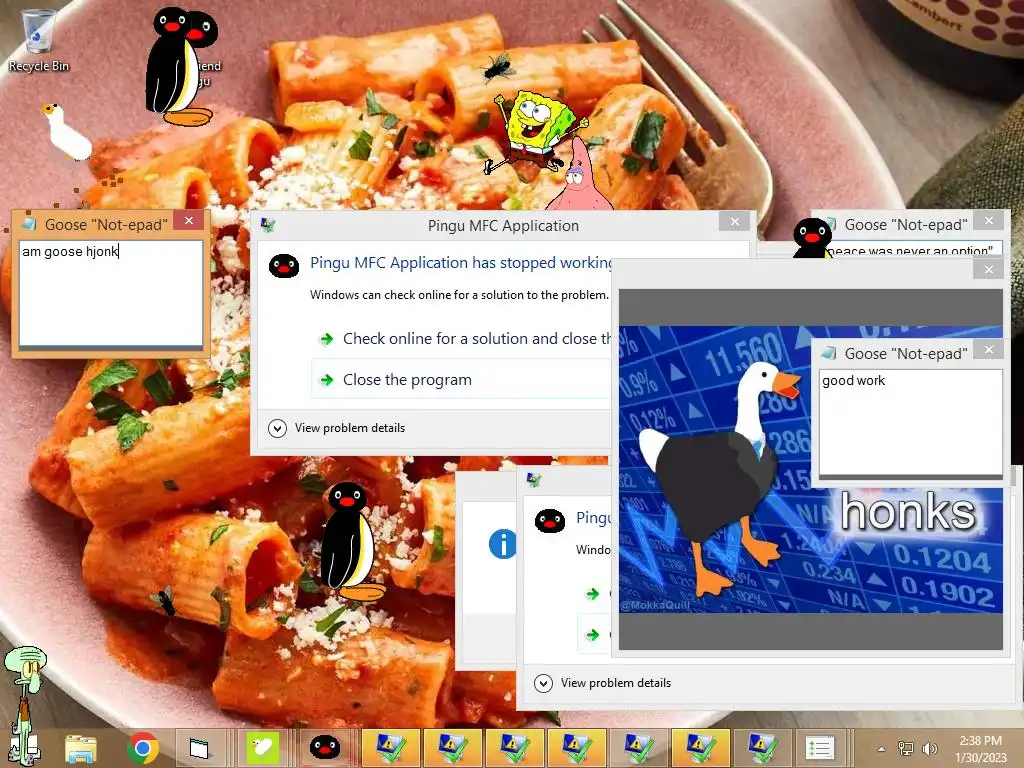Click the white goose taskbar icon
Image resolution: width=1024 pixels, height=768 pixels.
262,748
